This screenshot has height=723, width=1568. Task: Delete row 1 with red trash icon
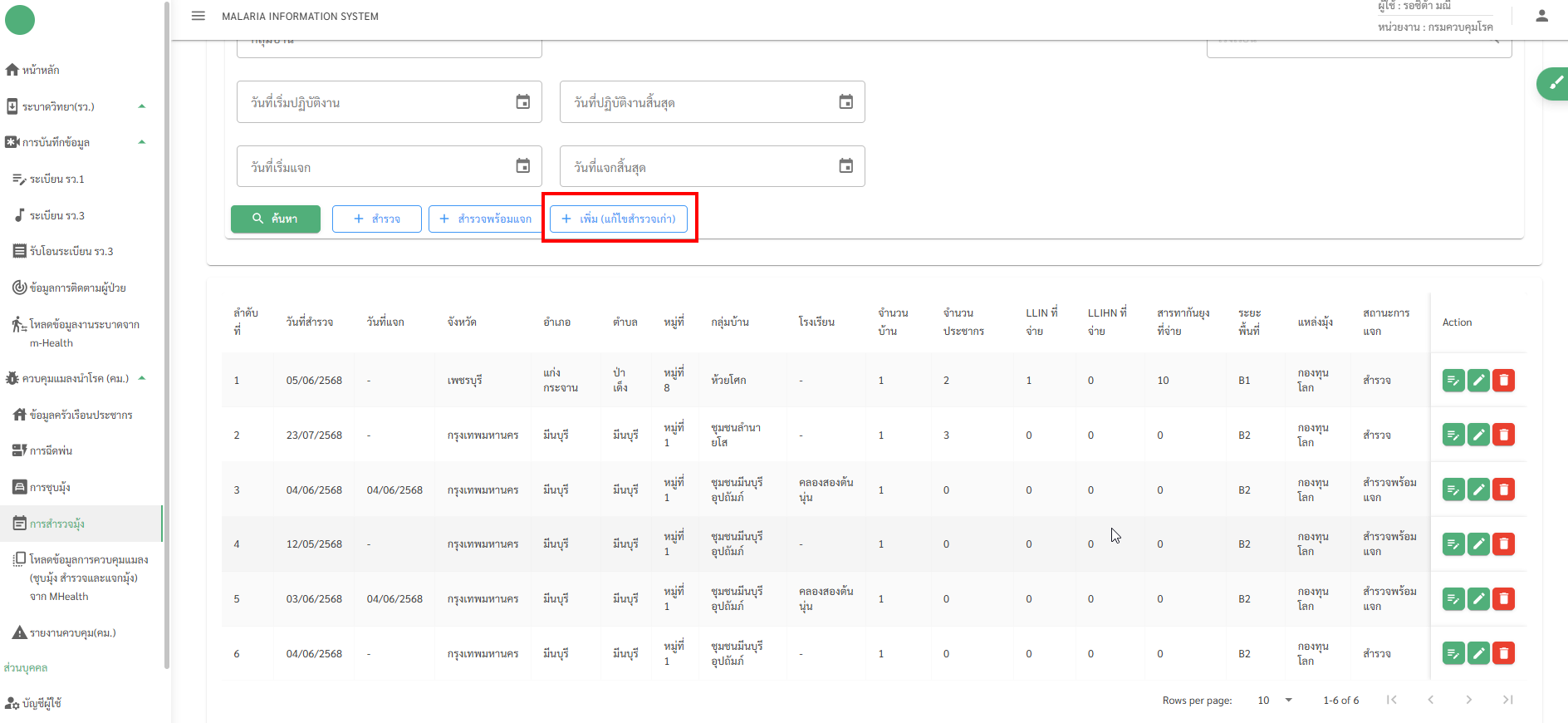(x=1503, y=381)
